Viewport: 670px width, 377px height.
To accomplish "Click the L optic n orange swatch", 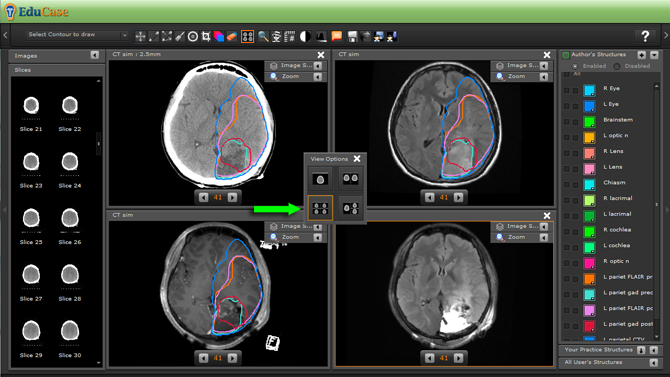I will pos(589,137).
